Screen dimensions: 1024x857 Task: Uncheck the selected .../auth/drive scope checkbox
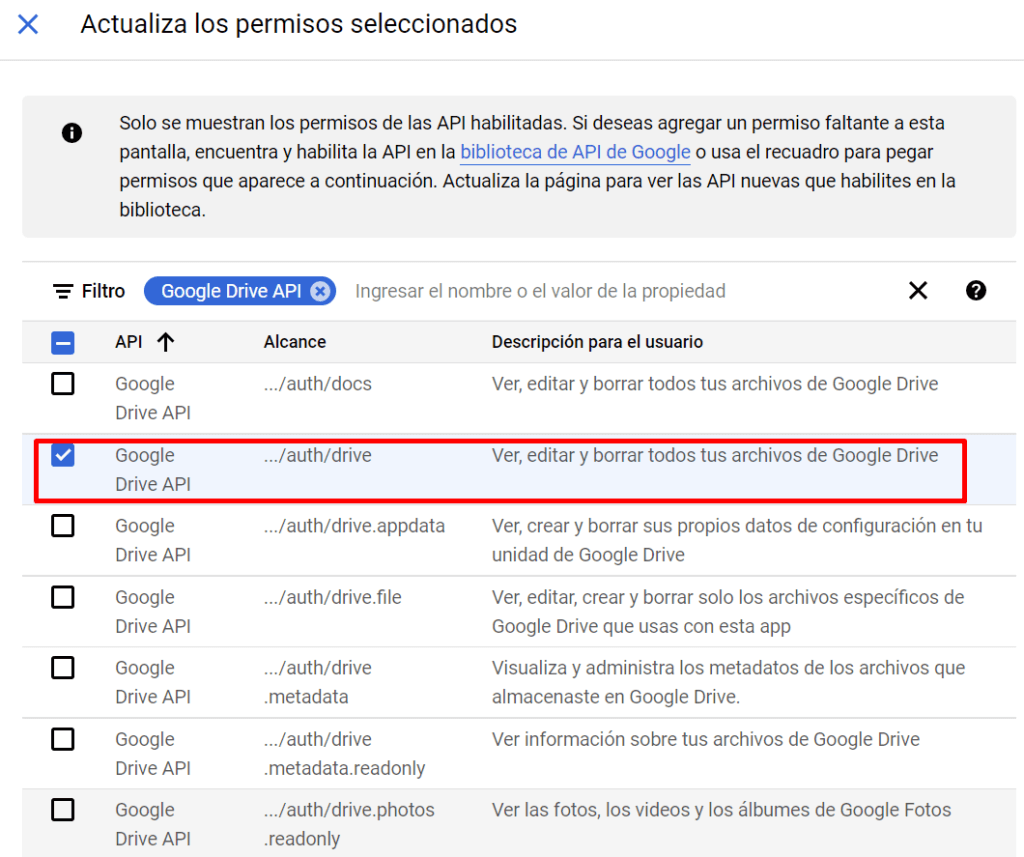63,455
